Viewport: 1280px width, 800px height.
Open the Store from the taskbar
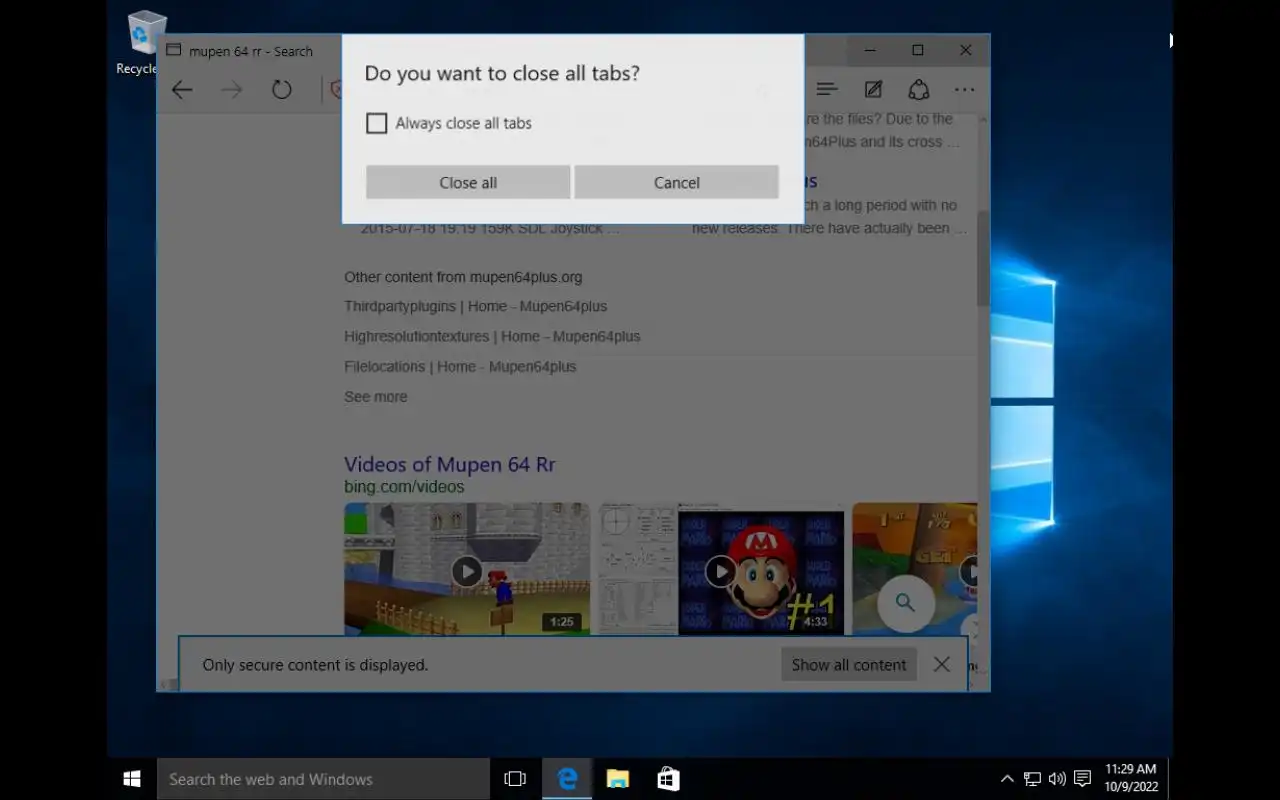668,779
